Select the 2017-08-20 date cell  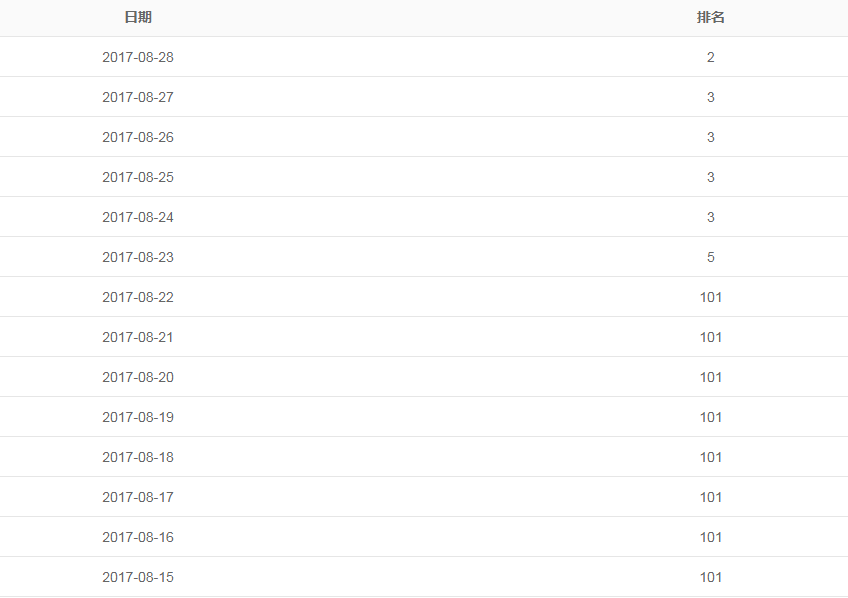[138, 377]
